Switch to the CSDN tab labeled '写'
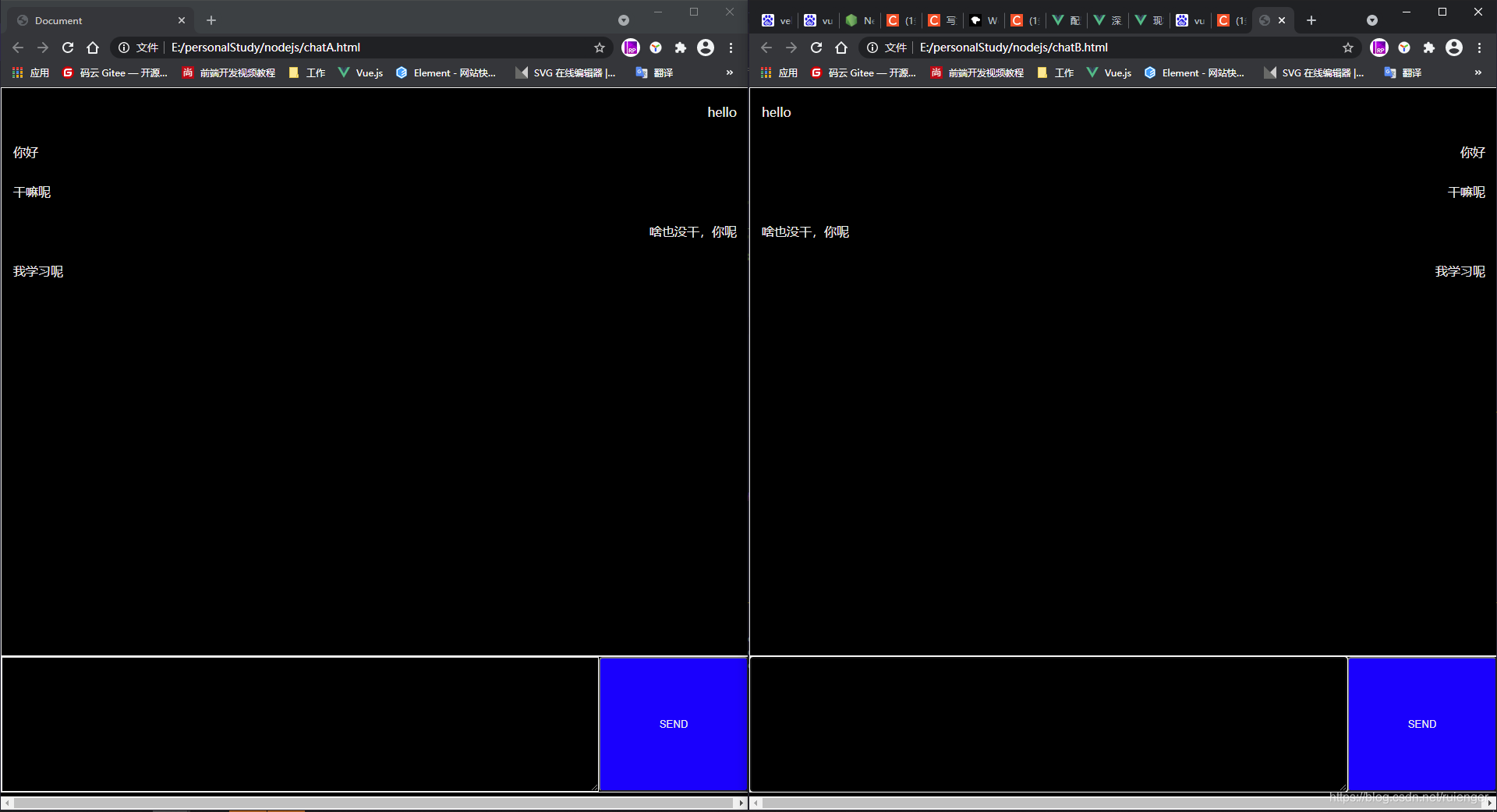The image size is (1497, 812). (x=943, y=20)
